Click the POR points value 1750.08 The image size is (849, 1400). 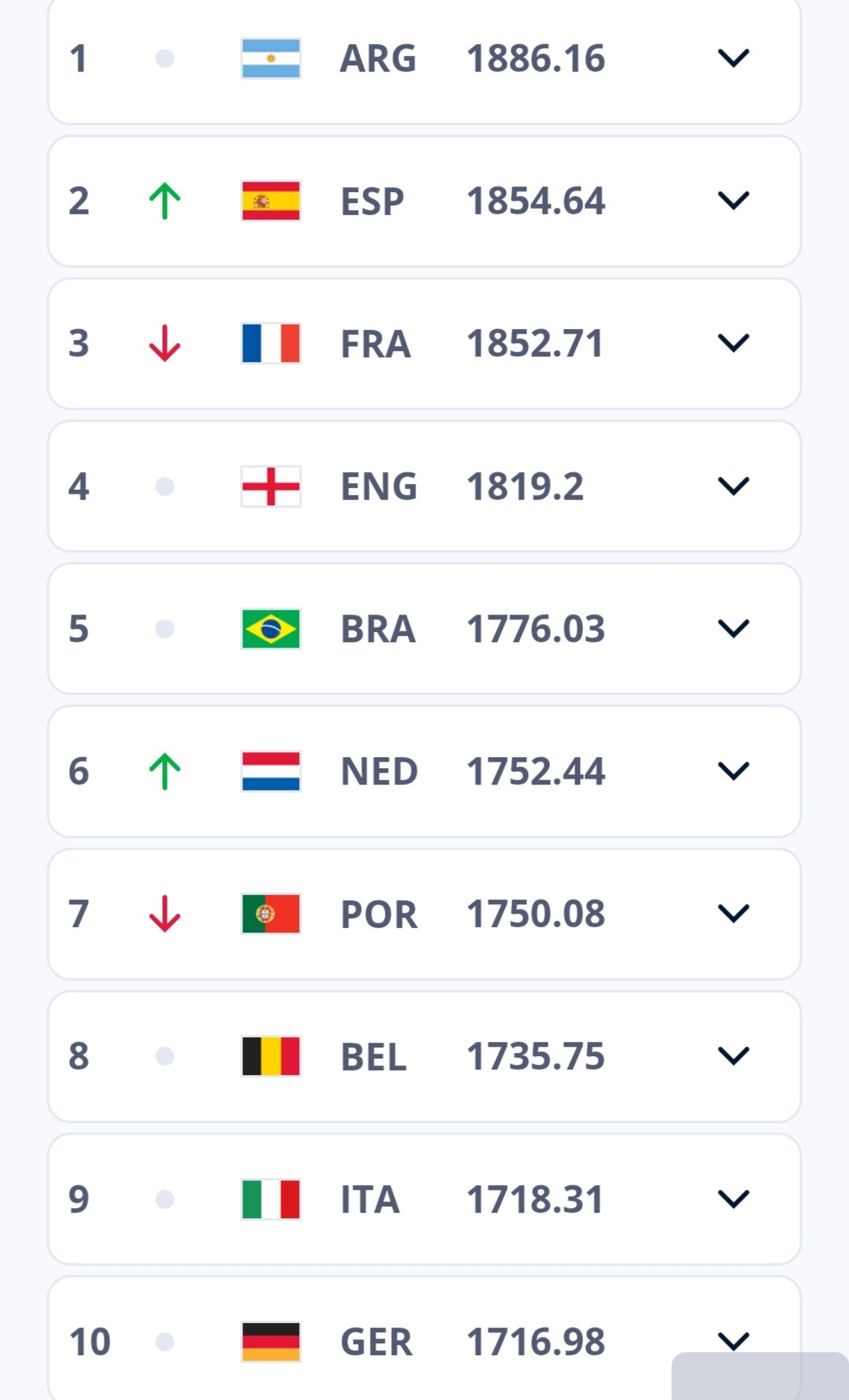535,914
